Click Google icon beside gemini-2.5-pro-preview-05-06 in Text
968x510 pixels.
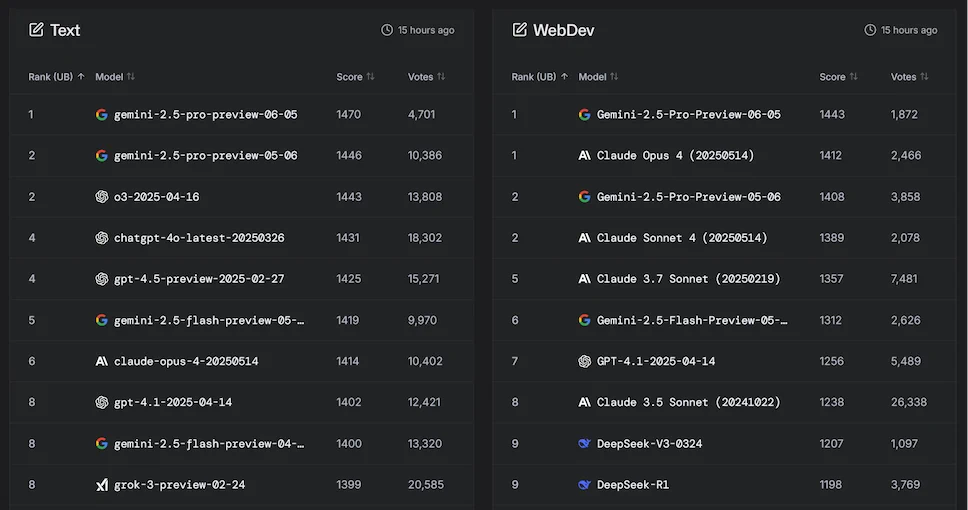click(102, 156)
